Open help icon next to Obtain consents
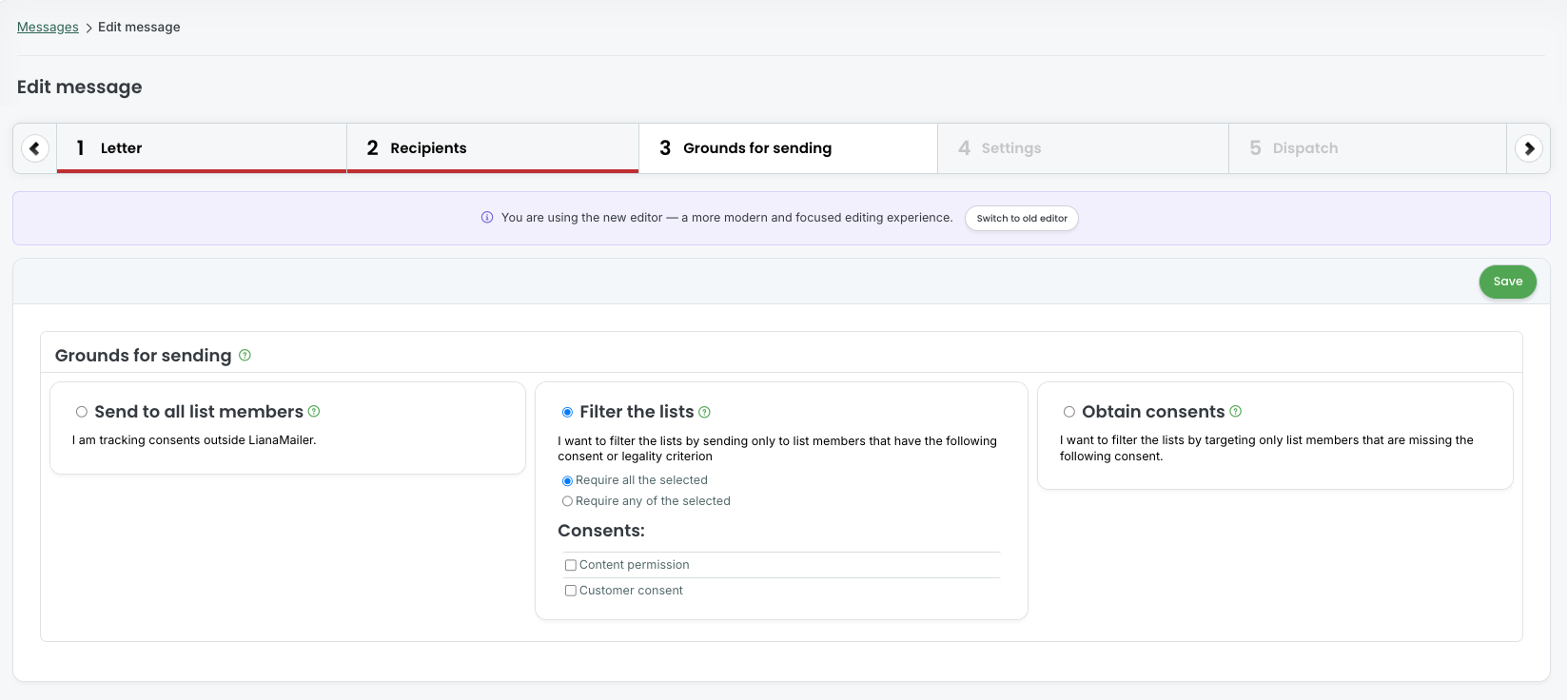Screen dimensions: 1568x700 coord(1236,412)
